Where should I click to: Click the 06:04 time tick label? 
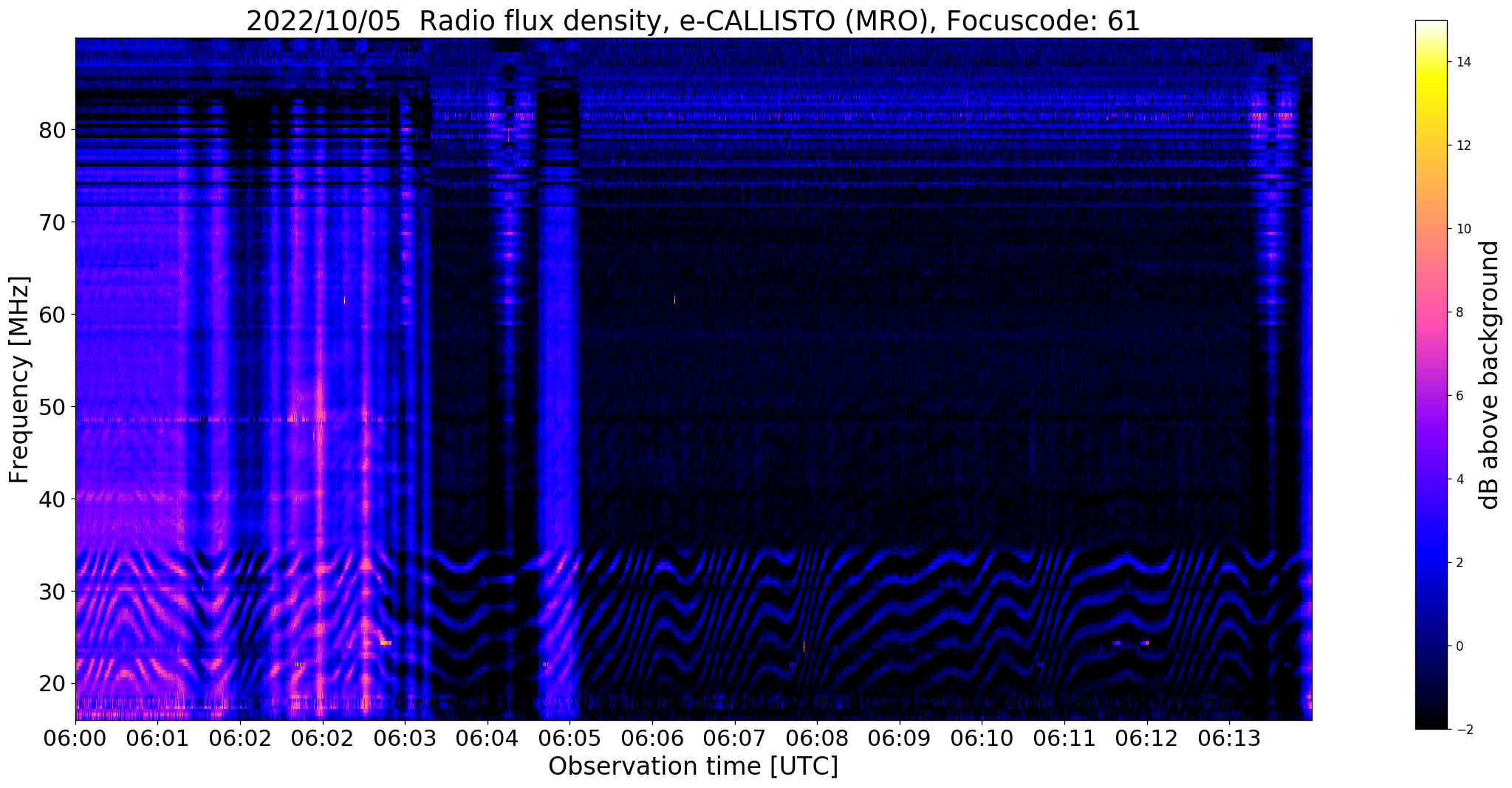[x=488, y=737]
